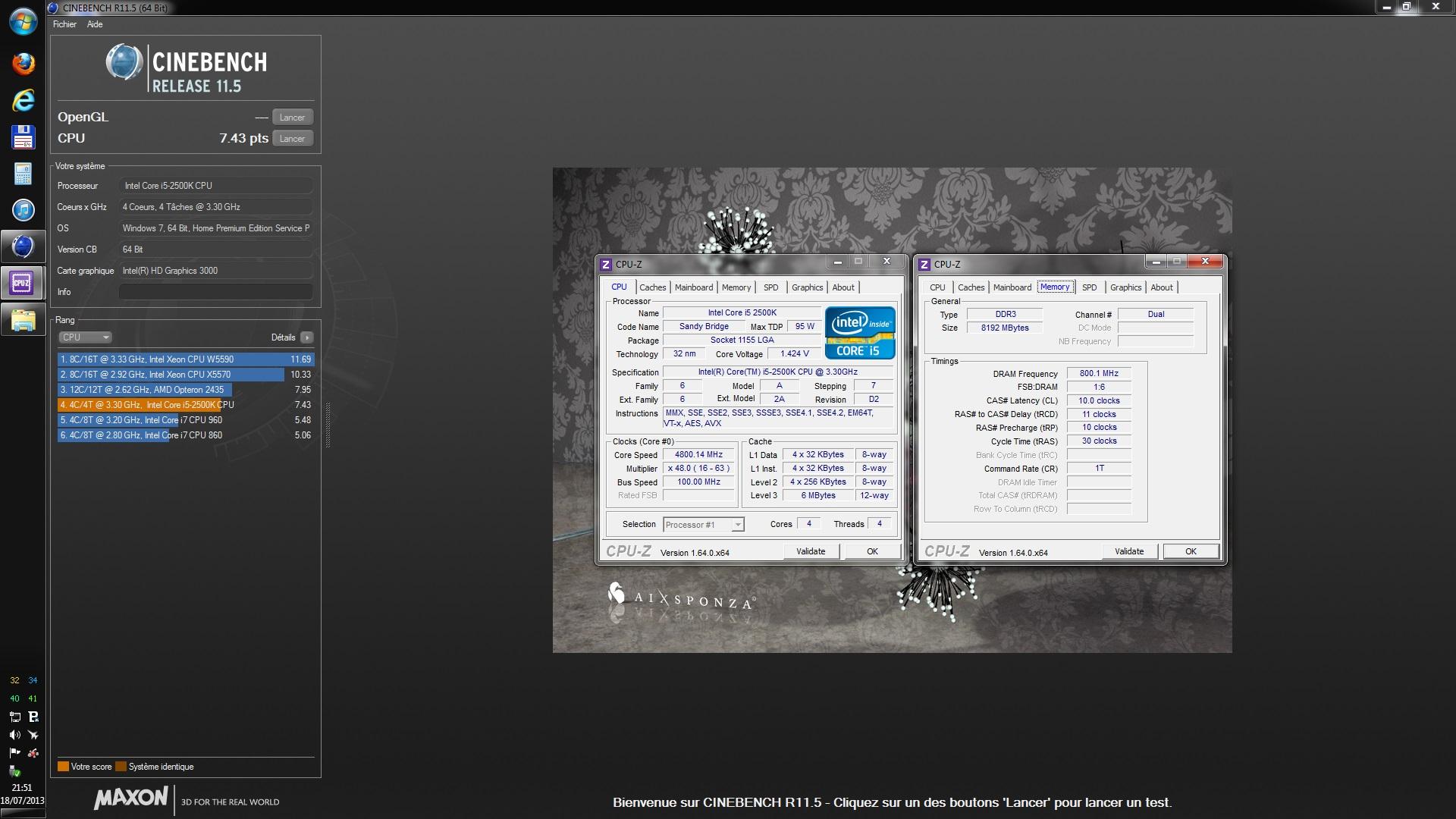The width and height of the screenshot is (1456, 819).
Task: Click the brown Système identique color swatch
Action: [x=121, y=767]
